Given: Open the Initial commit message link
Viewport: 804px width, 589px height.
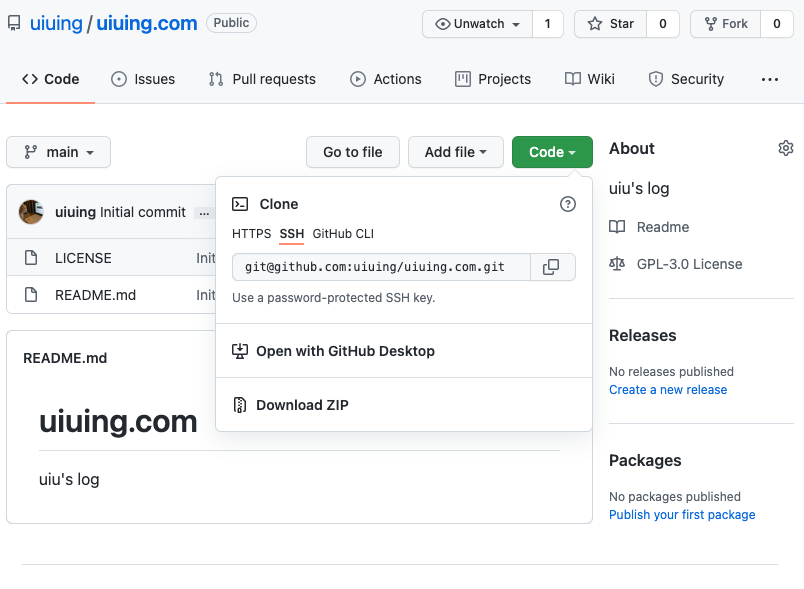Looking at the screenshot, I should click(143, 212).
